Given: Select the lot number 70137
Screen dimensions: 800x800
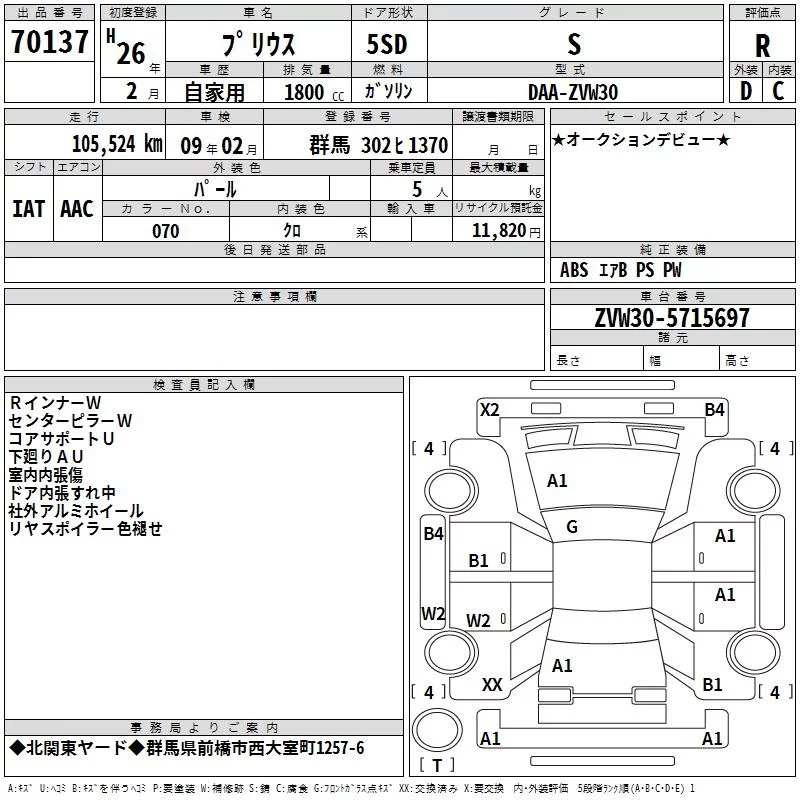Looking at the screenshot, I should point(49,41).
